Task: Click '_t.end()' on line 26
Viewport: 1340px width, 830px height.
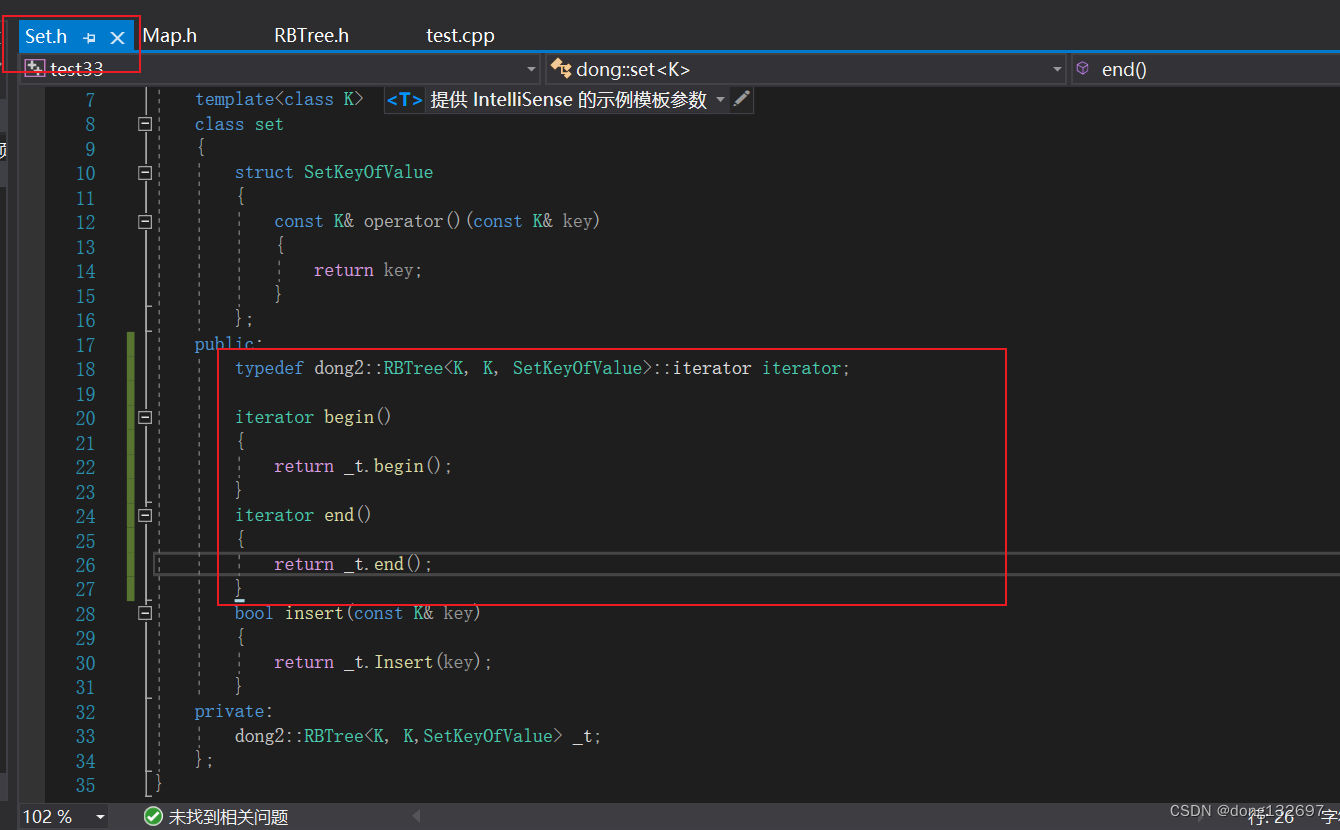Action: (383, 564)
